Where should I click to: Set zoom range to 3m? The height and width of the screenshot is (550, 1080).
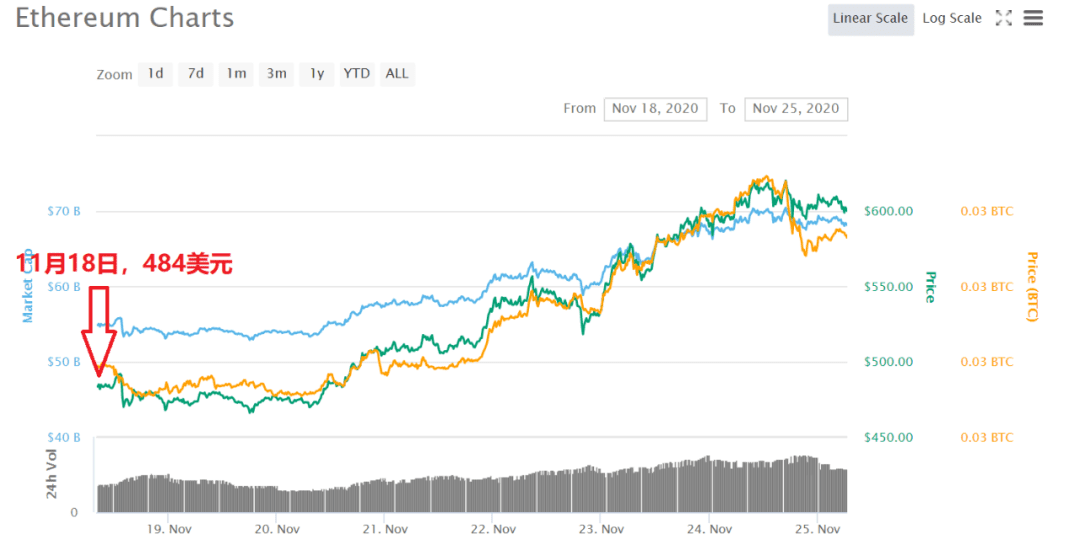click(x=277, y=74)
